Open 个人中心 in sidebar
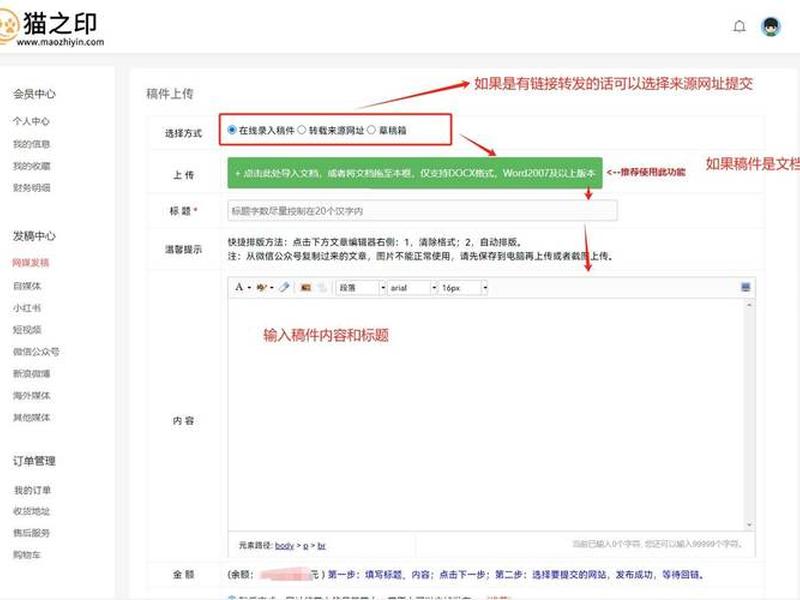Viewport: 800px width, 600px height. 31,121
